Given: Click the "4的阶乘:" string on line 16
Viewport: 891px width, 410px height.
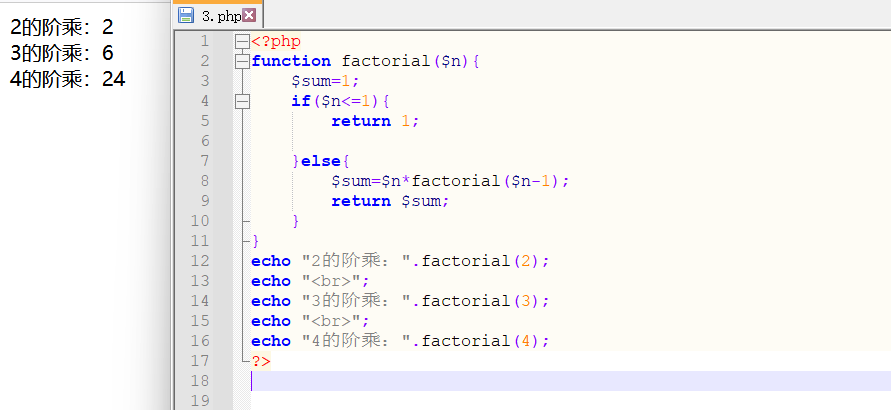Looking at the screenshot, I should (x=356, y=341).
